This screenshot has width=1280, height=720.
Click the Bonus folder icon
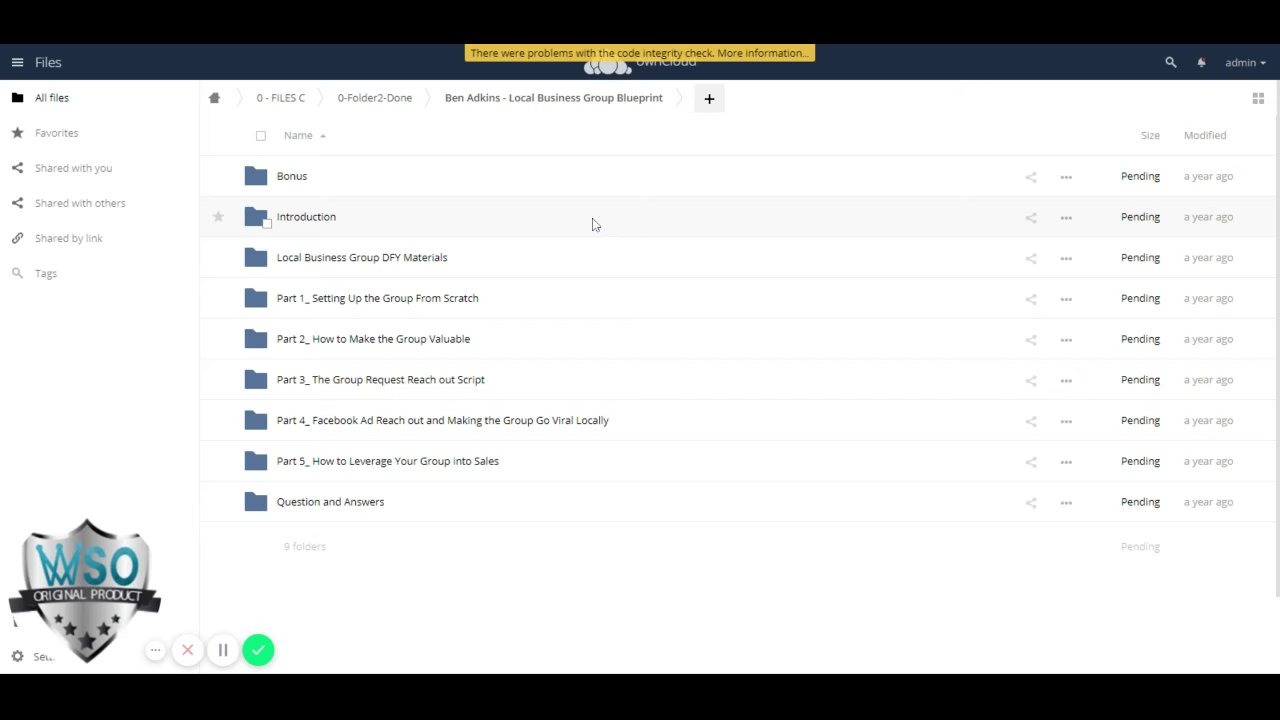tap(255, 176)
